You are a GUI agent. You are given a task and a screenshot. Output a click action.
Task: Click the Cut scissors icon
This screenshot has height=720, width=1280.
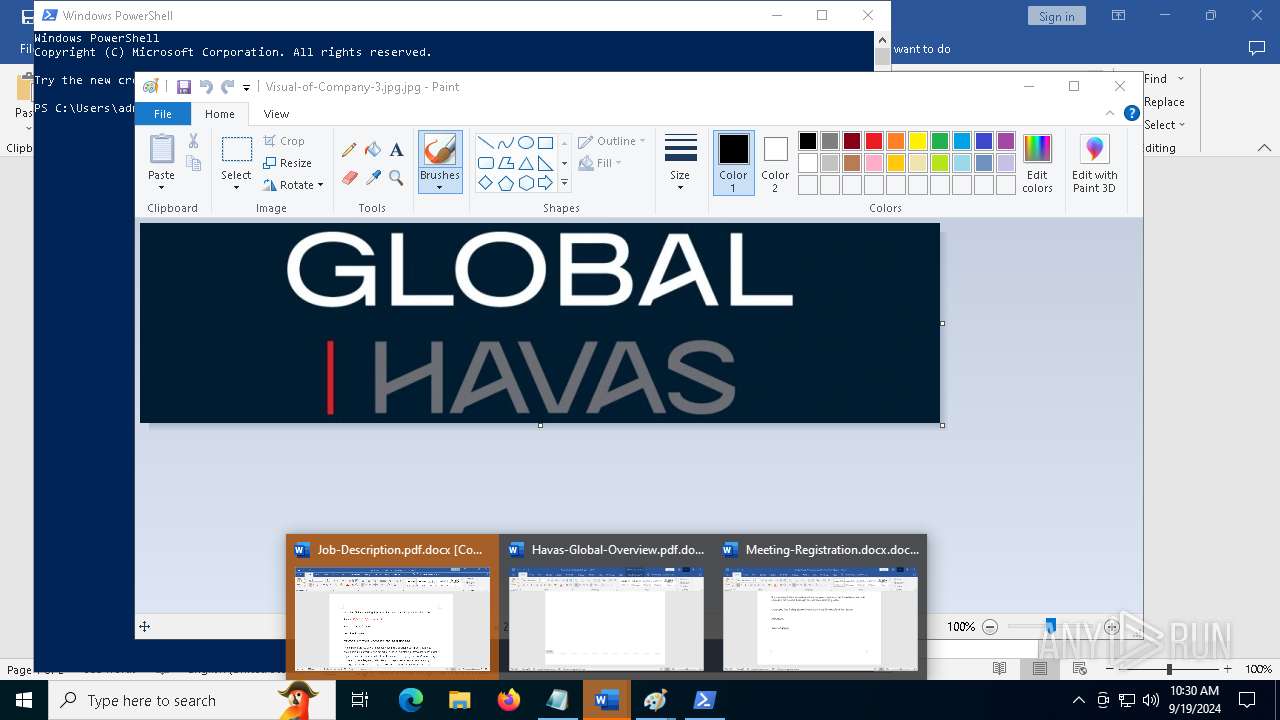click(194, 141)
